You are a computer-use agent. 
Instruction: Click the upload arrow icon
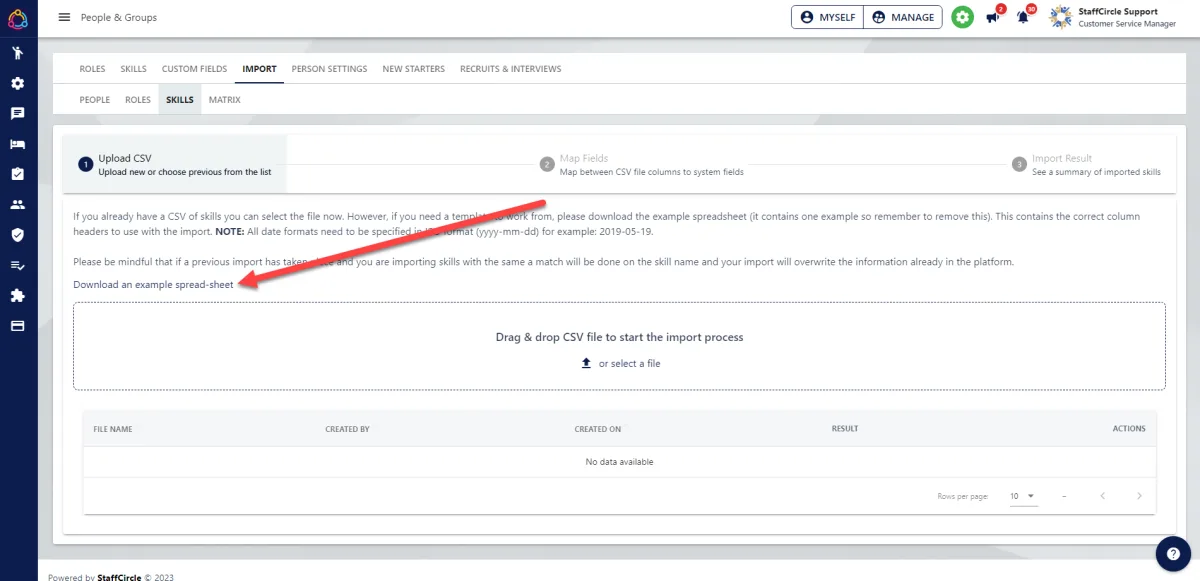click(587, 363)
